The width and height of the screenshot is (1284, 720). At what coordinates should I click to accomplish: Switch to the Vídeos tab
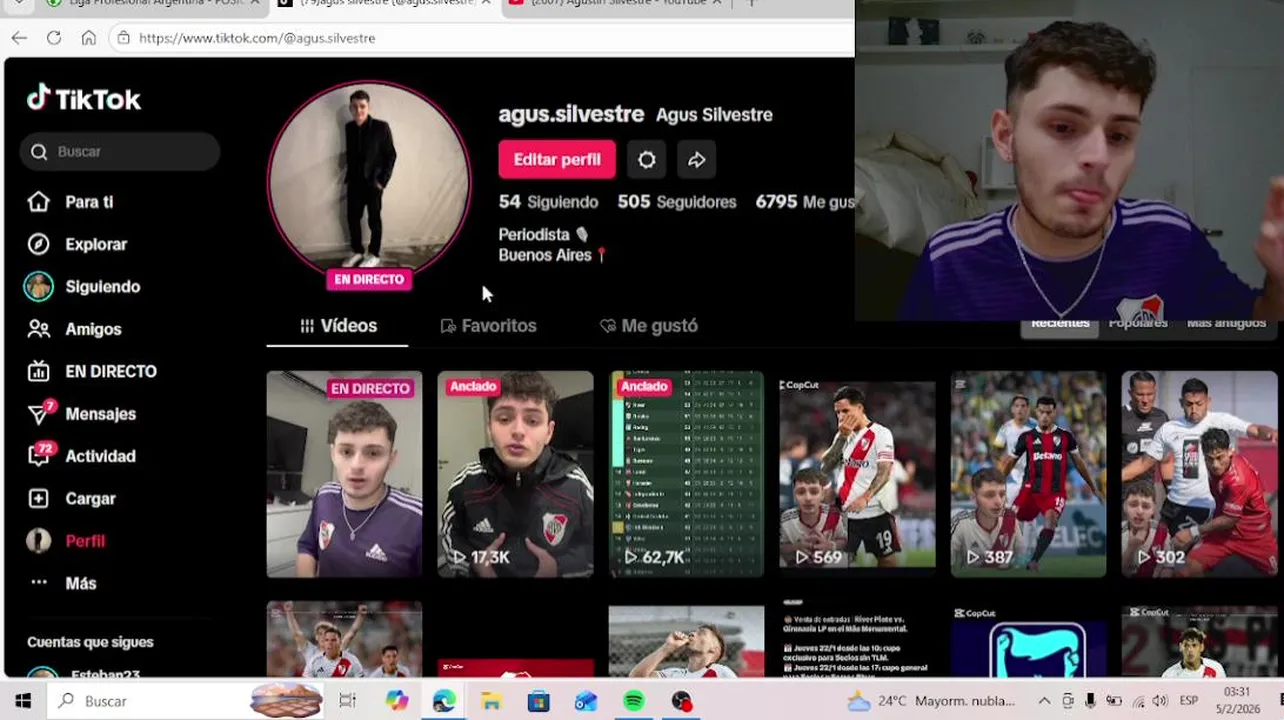[338, 326]
